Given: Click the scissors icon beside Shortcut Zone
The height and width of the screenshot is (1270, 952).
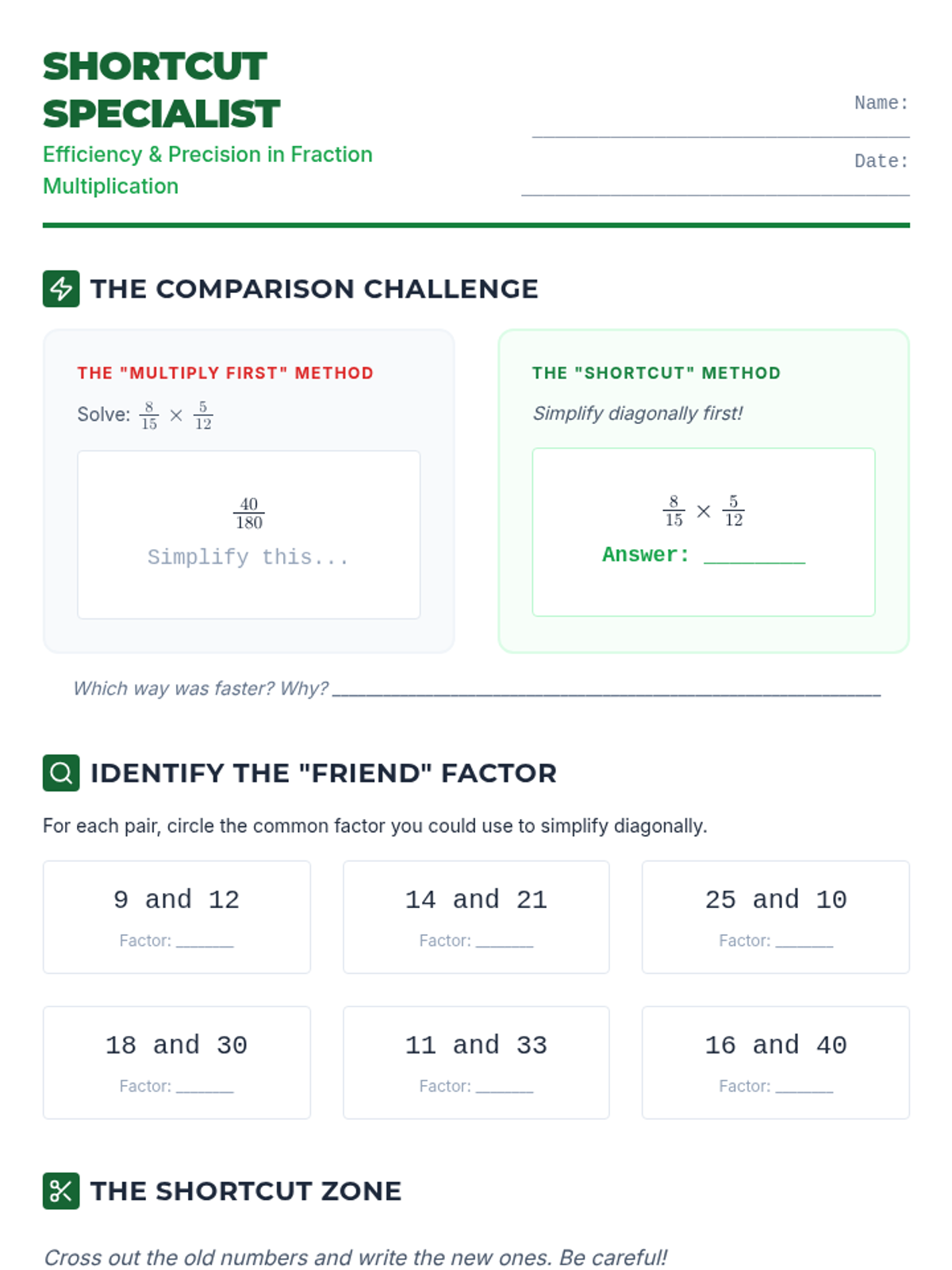Looking at the screenshot, I should point(61,1191).
